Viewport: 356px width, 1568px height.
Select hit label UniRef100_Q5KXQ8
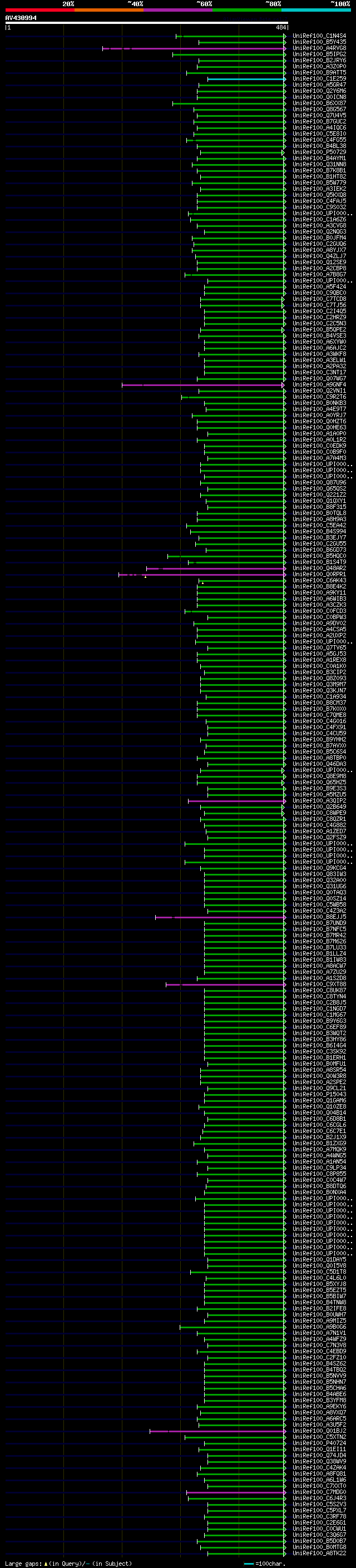[319, 195]
